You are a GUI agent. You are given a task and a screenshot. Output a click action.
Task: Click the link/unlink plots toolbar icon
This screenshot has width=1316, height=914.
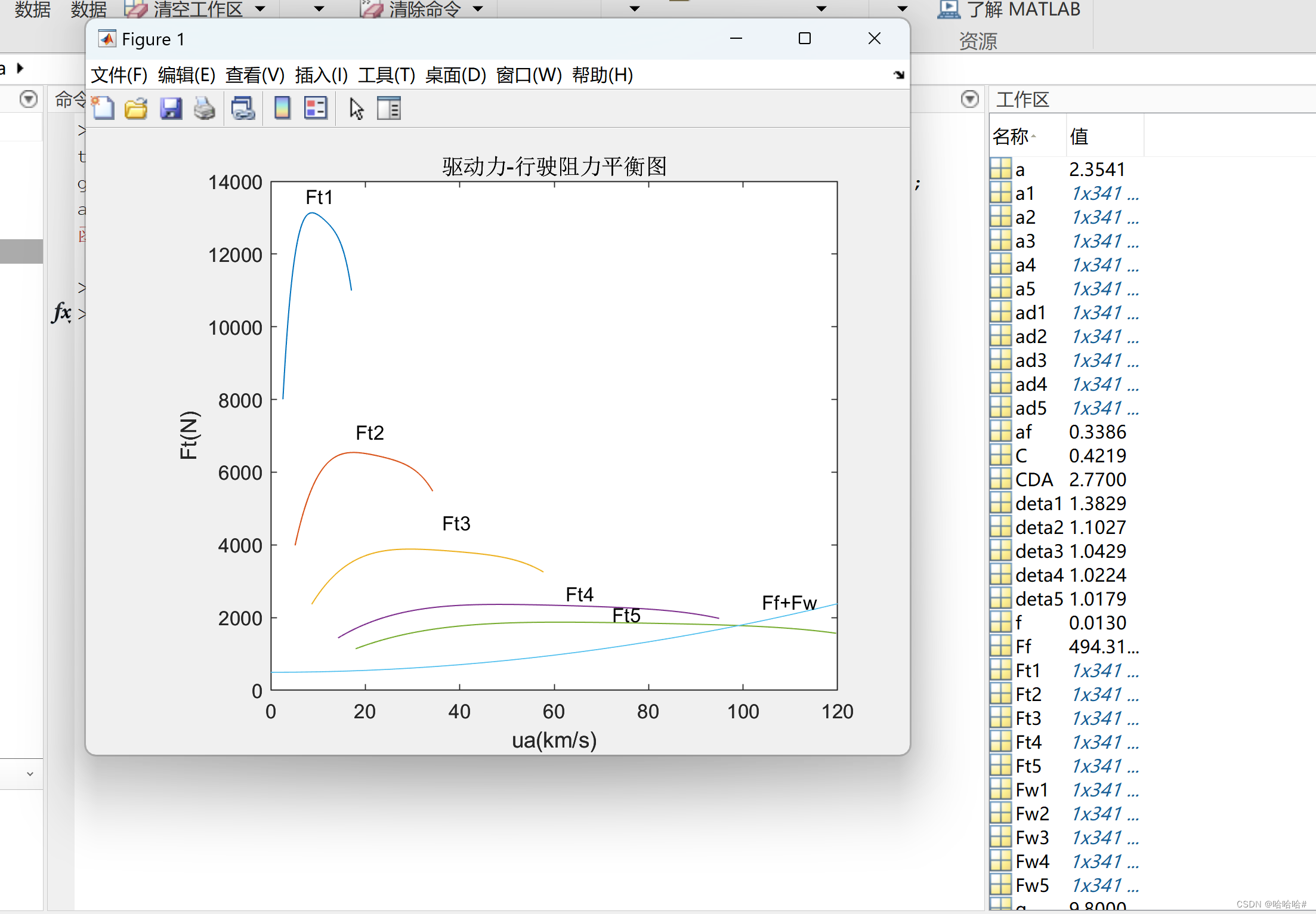(x=243, y=109)
